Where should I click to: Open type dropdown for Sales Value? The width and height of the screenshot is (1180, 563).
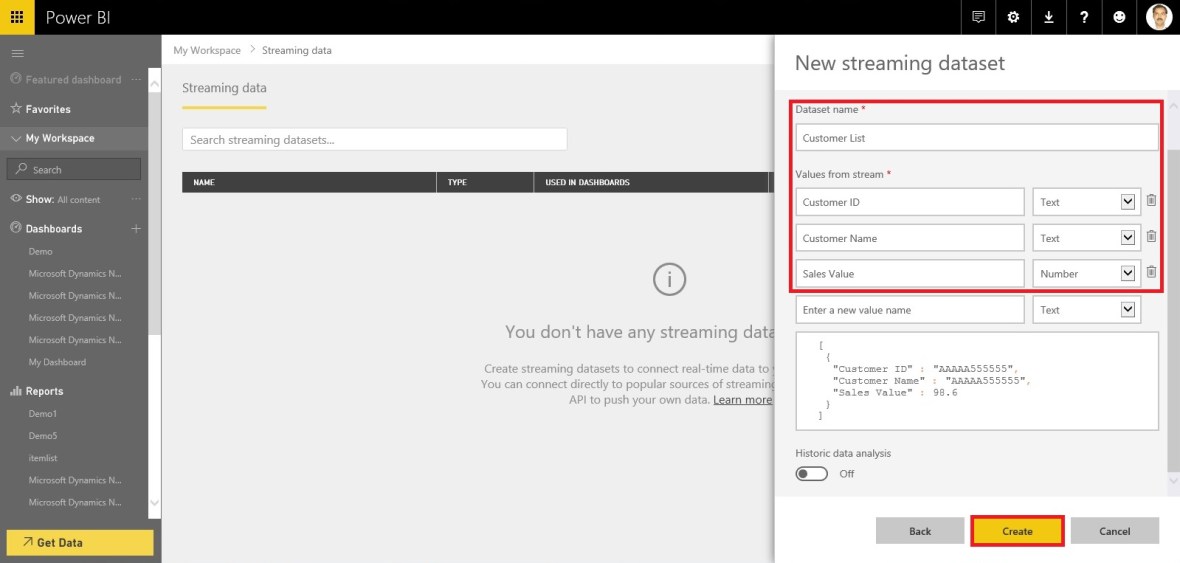[1087, 274]
